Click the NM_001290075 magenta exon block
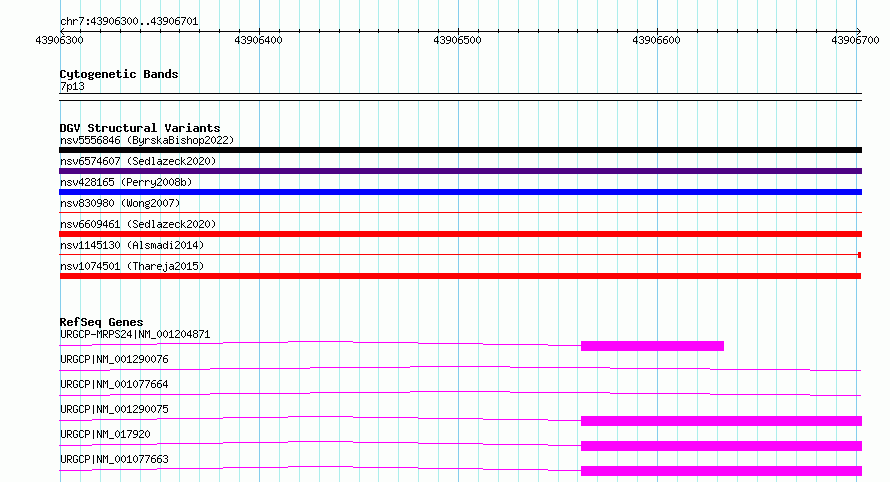The height and width of the screenshot is (482, 890). tap(721, 421)
